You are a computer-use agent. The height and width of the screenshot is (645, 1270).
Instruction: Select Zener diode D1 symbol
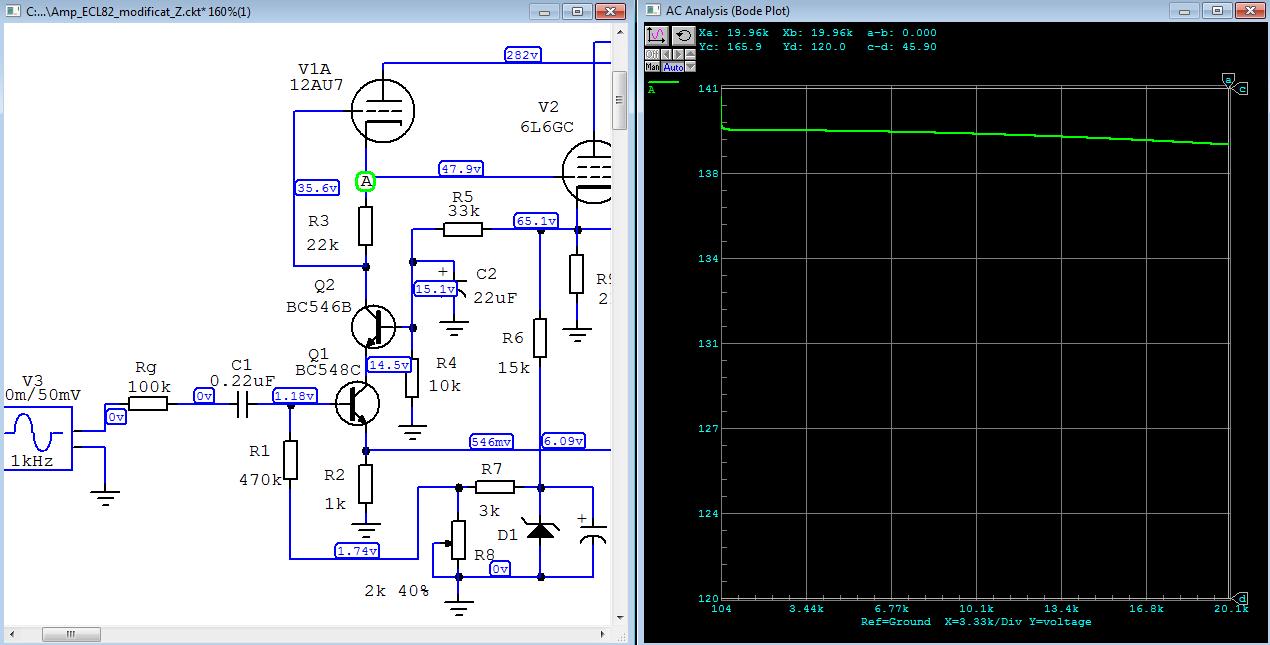click(x=540, y=530)
